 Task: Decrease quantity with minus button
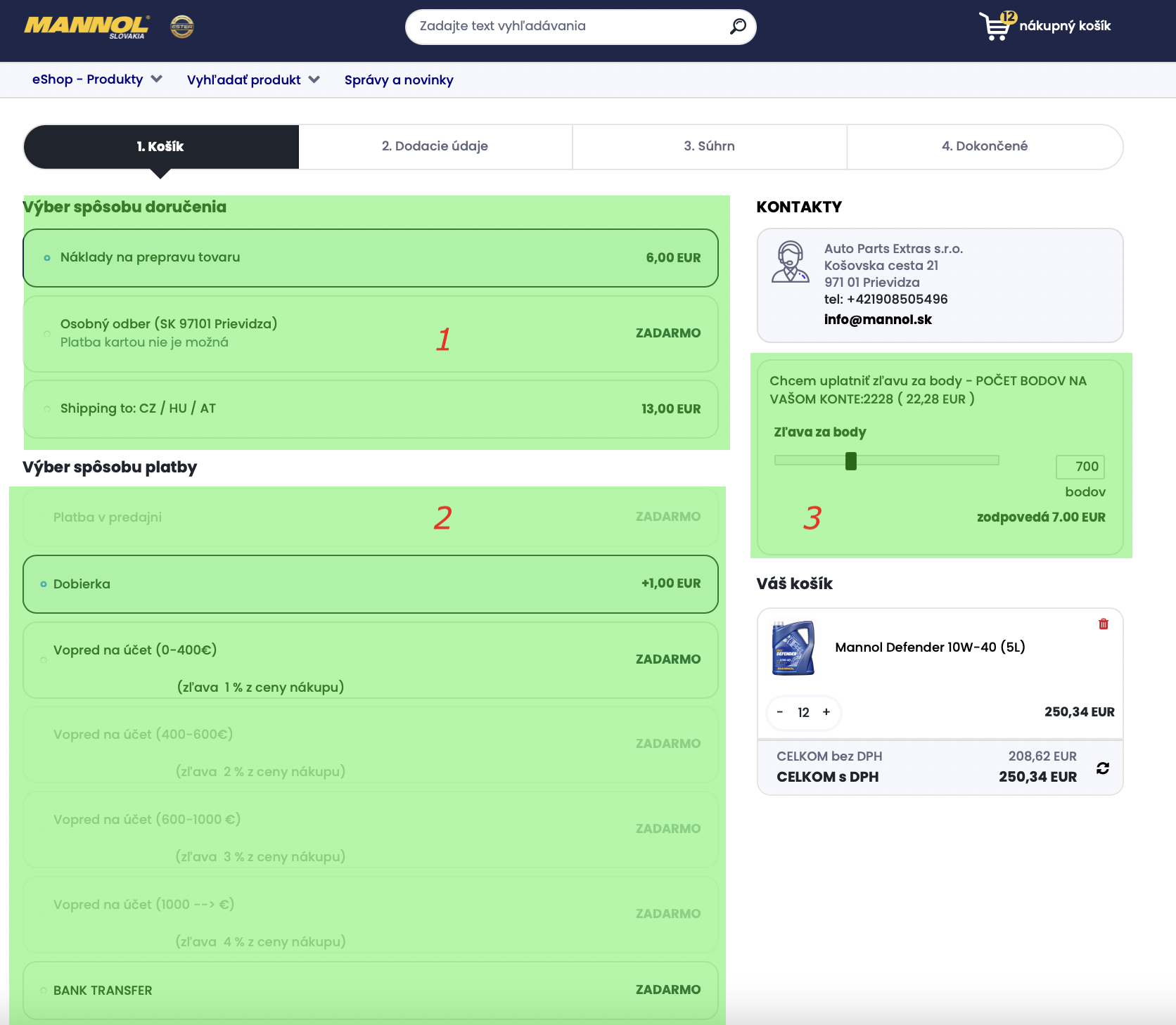pyautogui.click(x=780, y=712)
